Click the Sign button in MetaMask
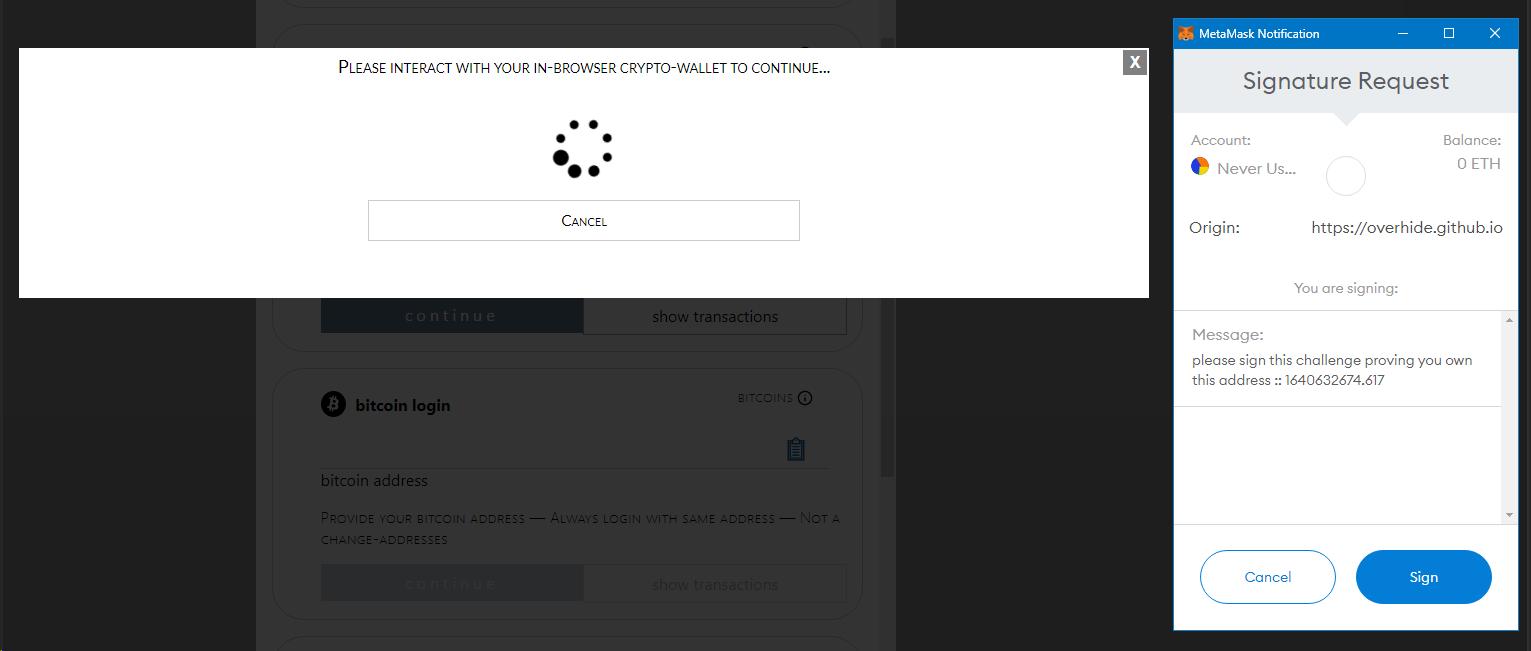Screen dimensions: 1531x651 [1423, 577]
